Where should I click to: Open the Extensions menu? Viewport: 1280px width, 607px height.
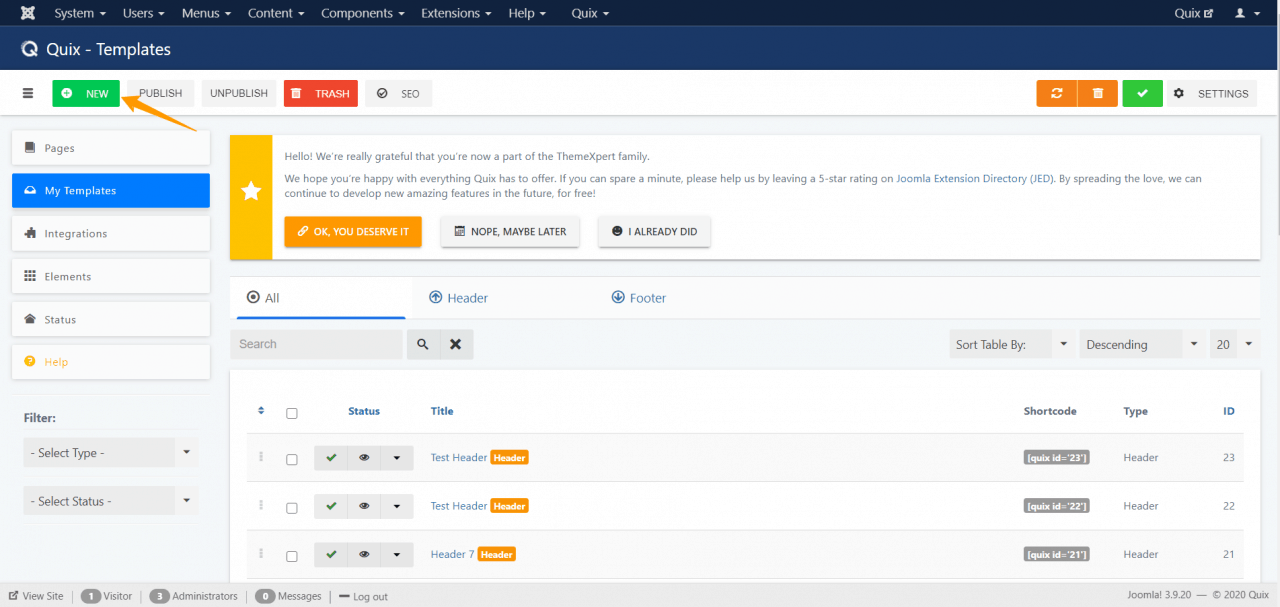tap(456, 13)
